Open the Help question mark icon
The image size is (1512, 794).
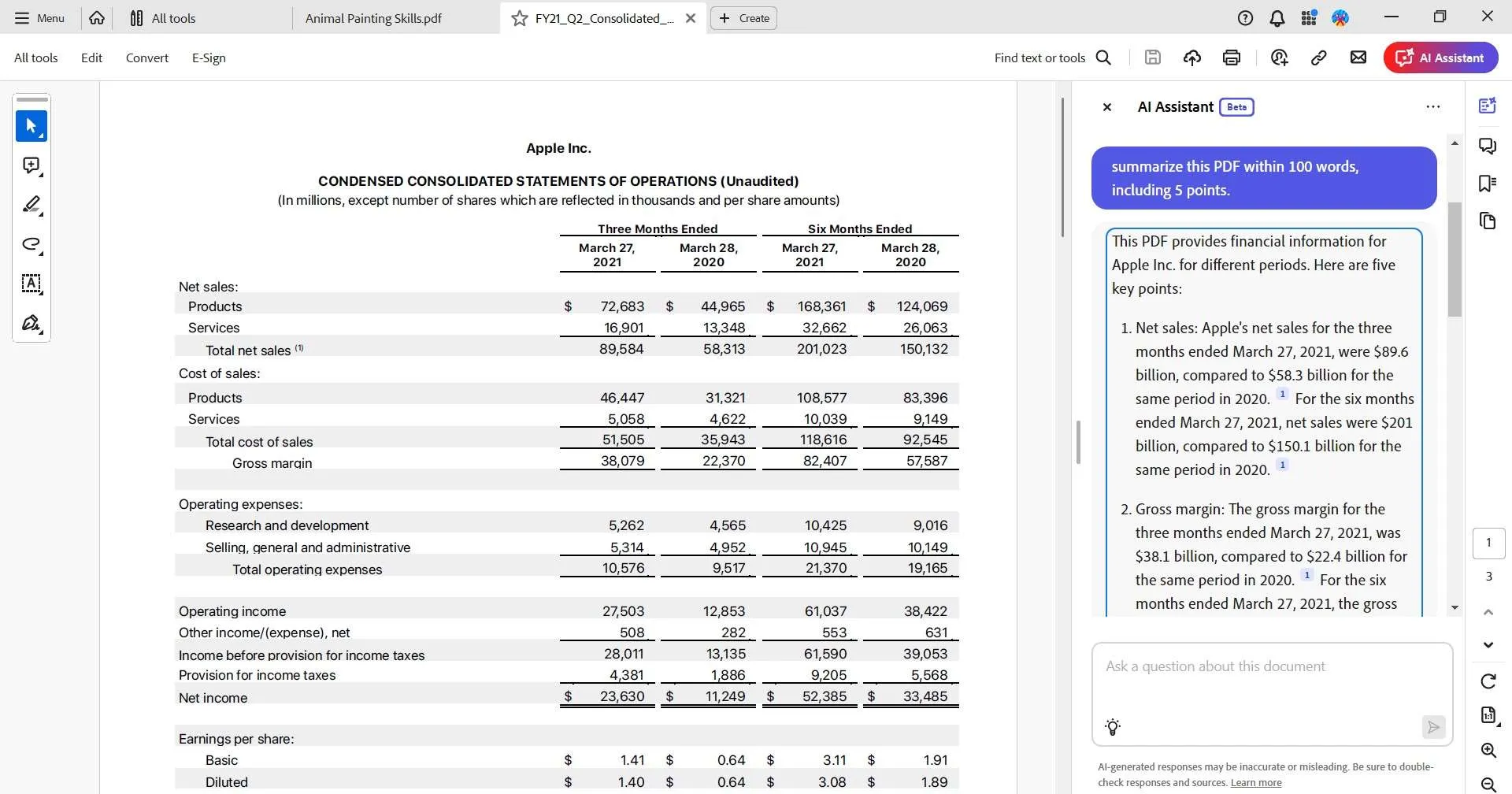click(1245, 18)
